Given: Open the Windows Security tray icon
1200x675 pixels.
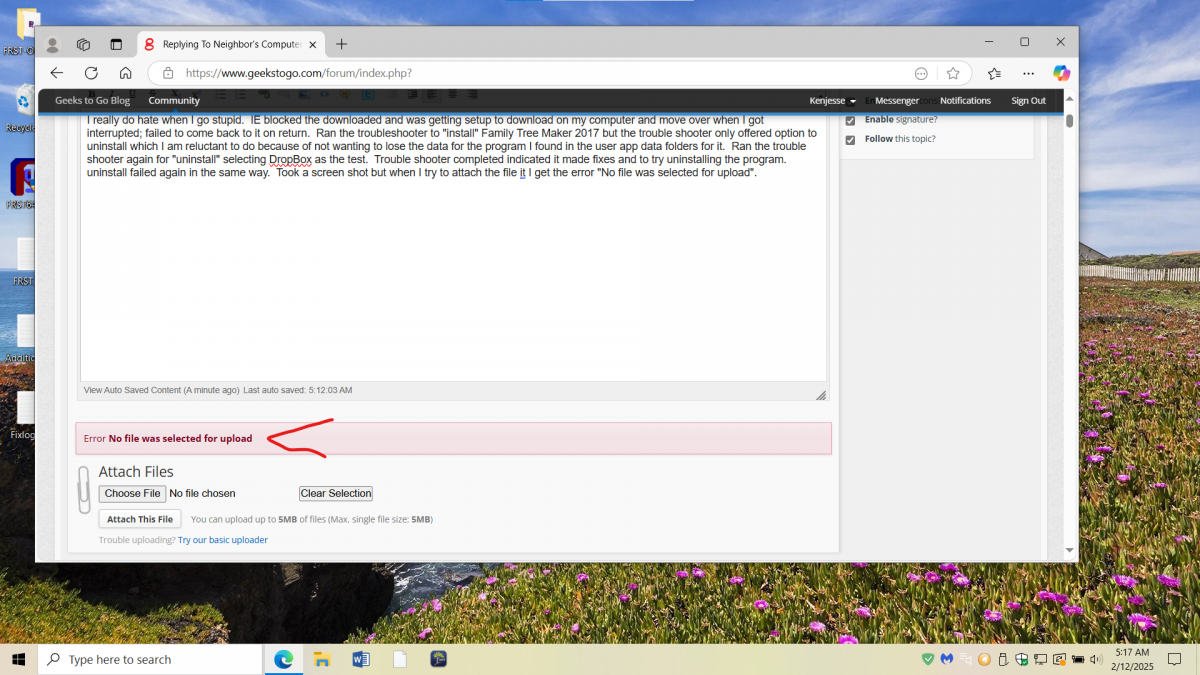Looking at the screenshot, I should tap(1021, 659).
